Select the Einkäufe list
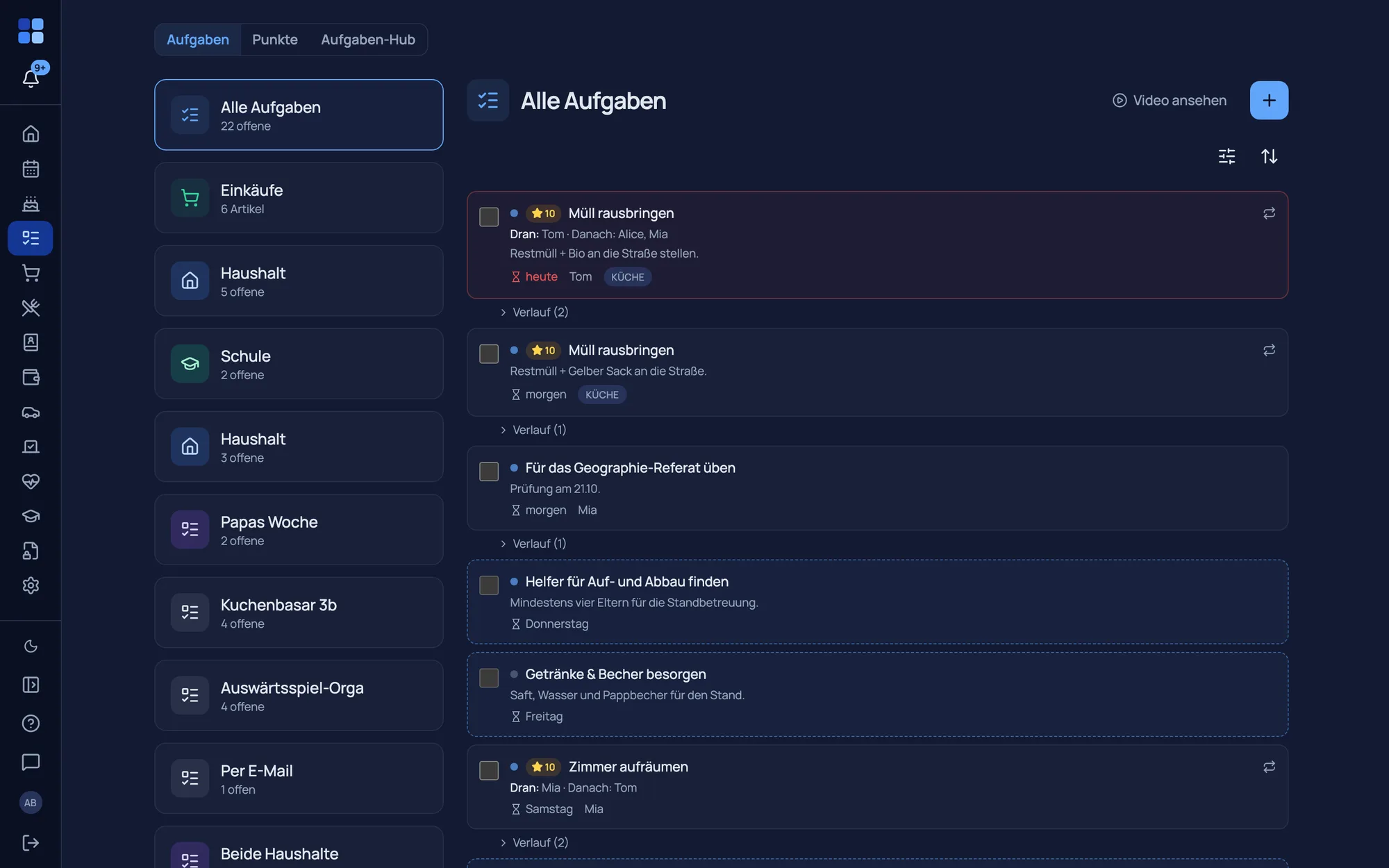 click(x=299, y=198)
